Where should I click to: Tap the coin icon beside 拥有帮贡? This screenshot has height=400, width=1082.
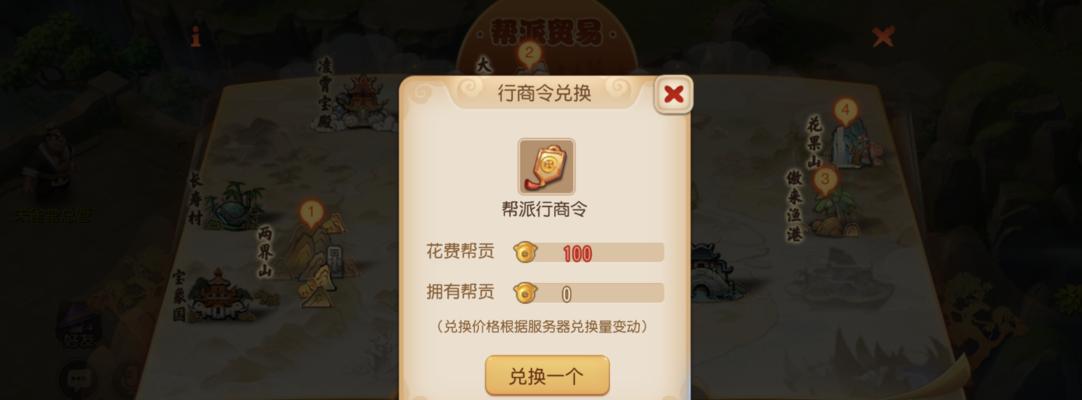[x=523, y=293]
